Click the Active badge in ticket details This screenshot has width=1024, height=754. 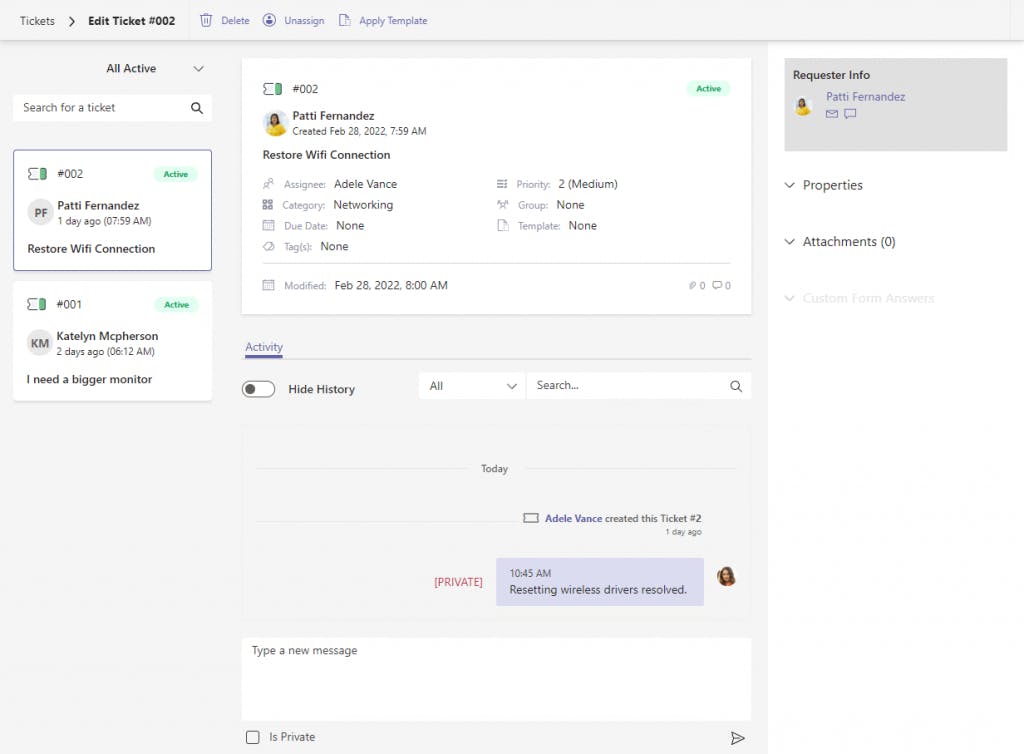[709, 89]
